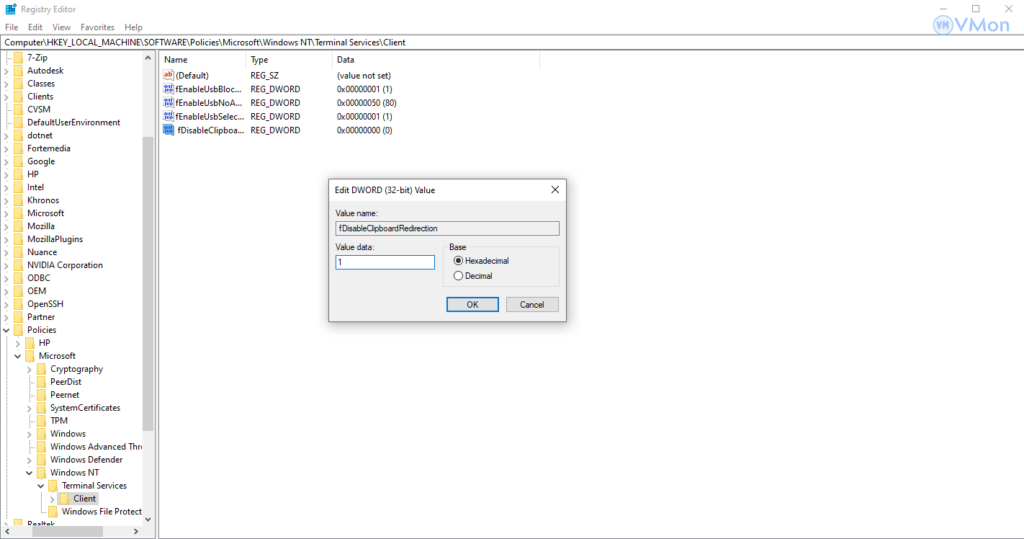
Task: Collapse the Terminal Services node
Action: pyautogui.click(x=40, y=486)
